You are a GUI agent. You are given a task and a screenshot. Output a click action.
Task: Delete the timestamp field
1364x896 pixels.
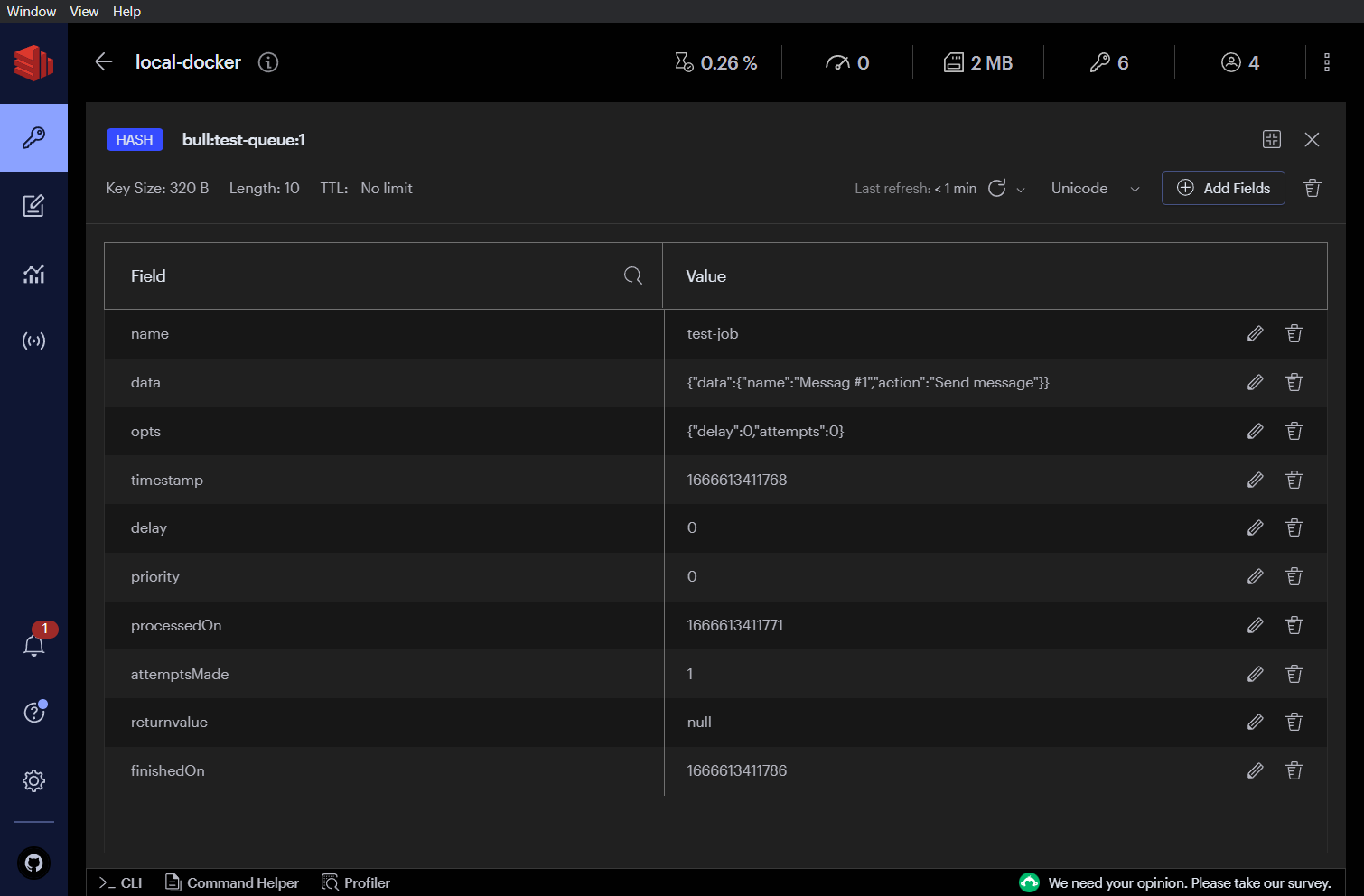1294,480
